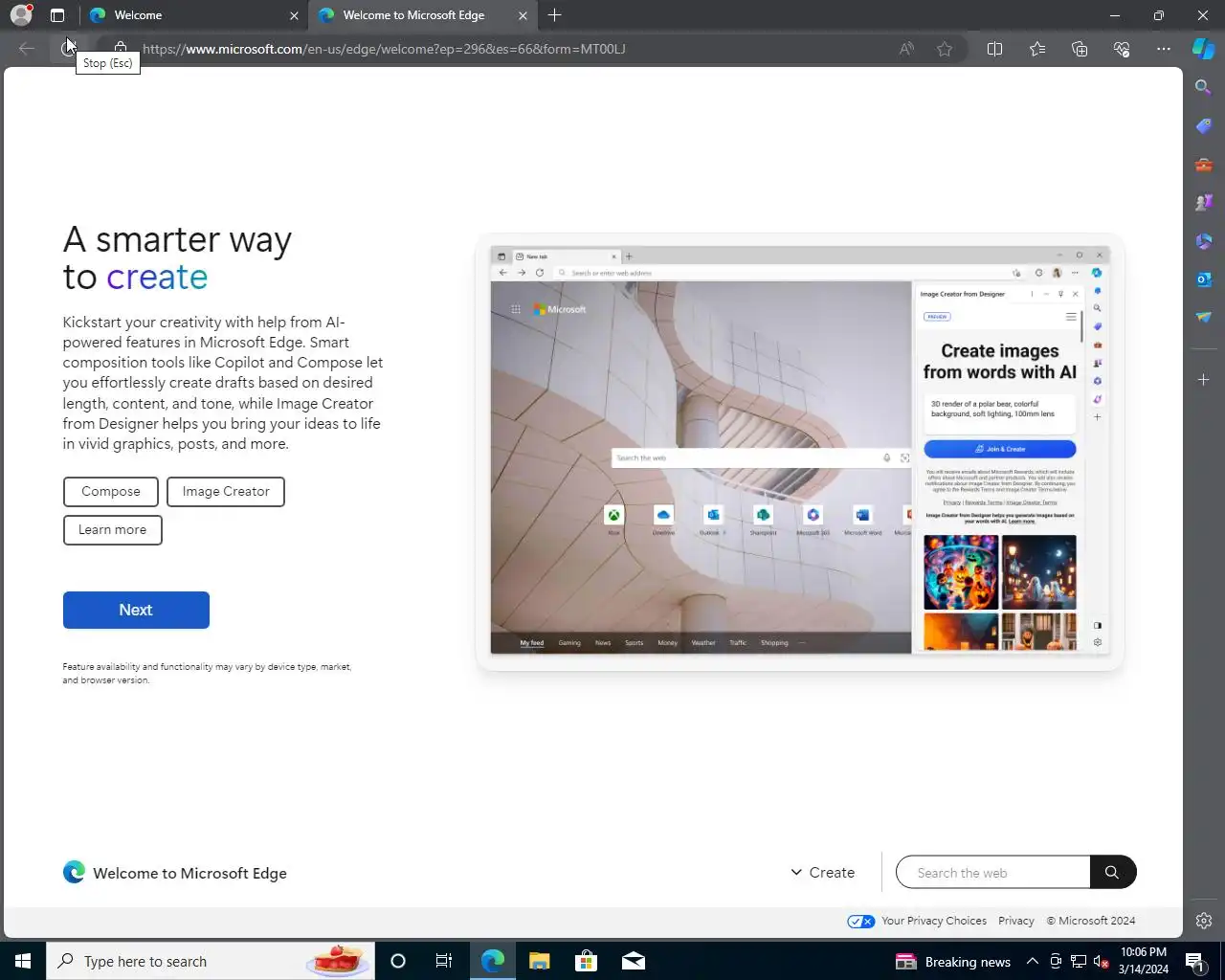Add this page to favorites with the star icon
The image size is (1225, 980).
945,49
